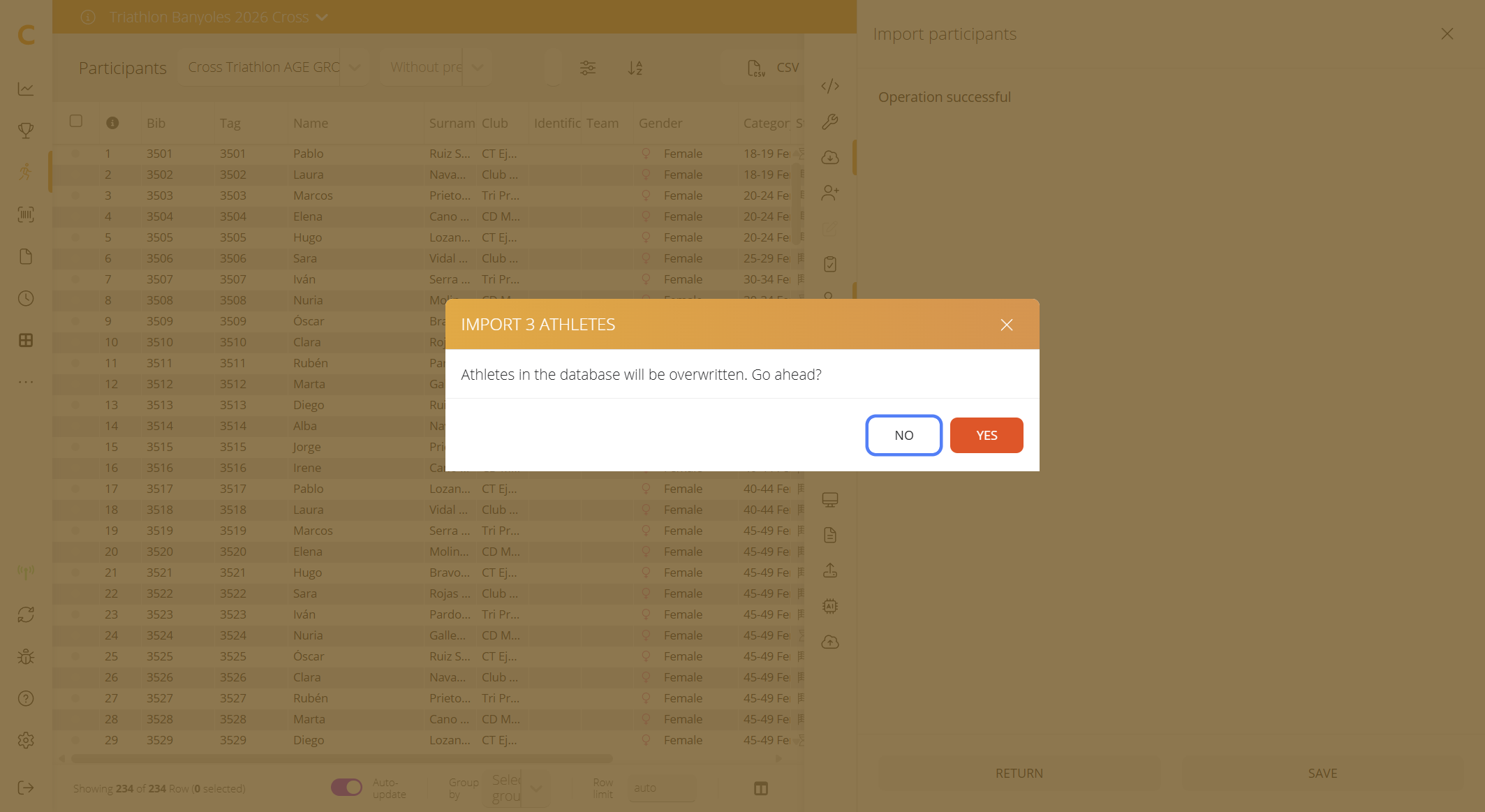This screenshot has width=1485, height=812.
Task: Click the add participant person icon
Action: click(830, 193)
